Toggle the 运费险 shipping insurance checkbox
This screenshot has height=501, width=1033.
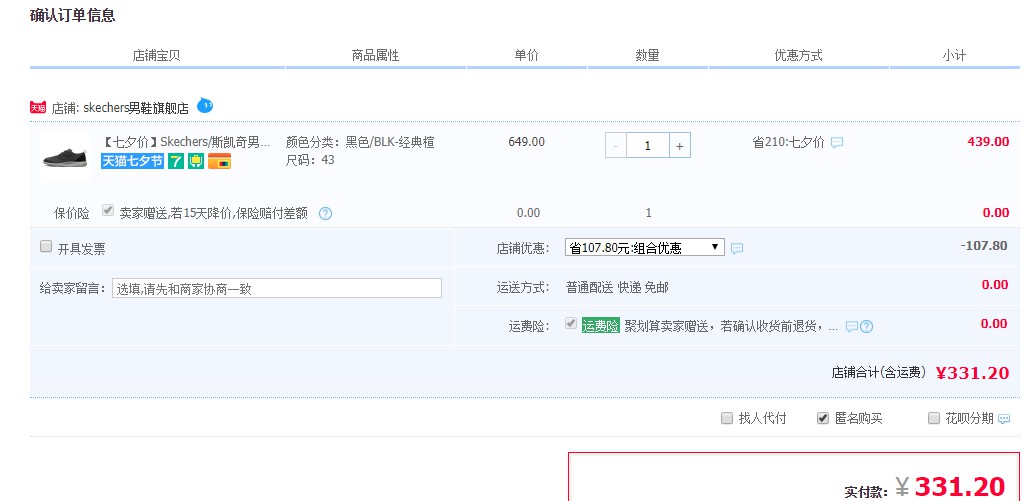coord(571,323)
